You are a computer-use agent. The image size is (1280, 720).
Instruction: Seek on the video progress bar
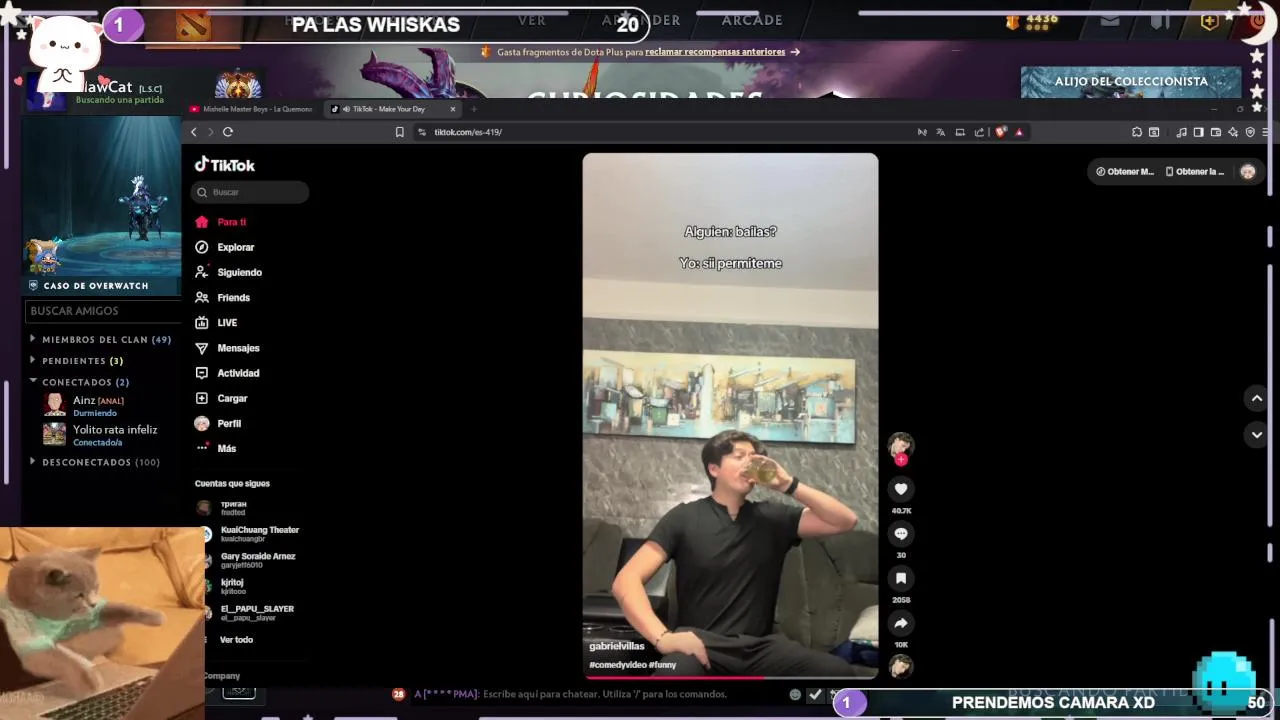(x=730, y=677)
